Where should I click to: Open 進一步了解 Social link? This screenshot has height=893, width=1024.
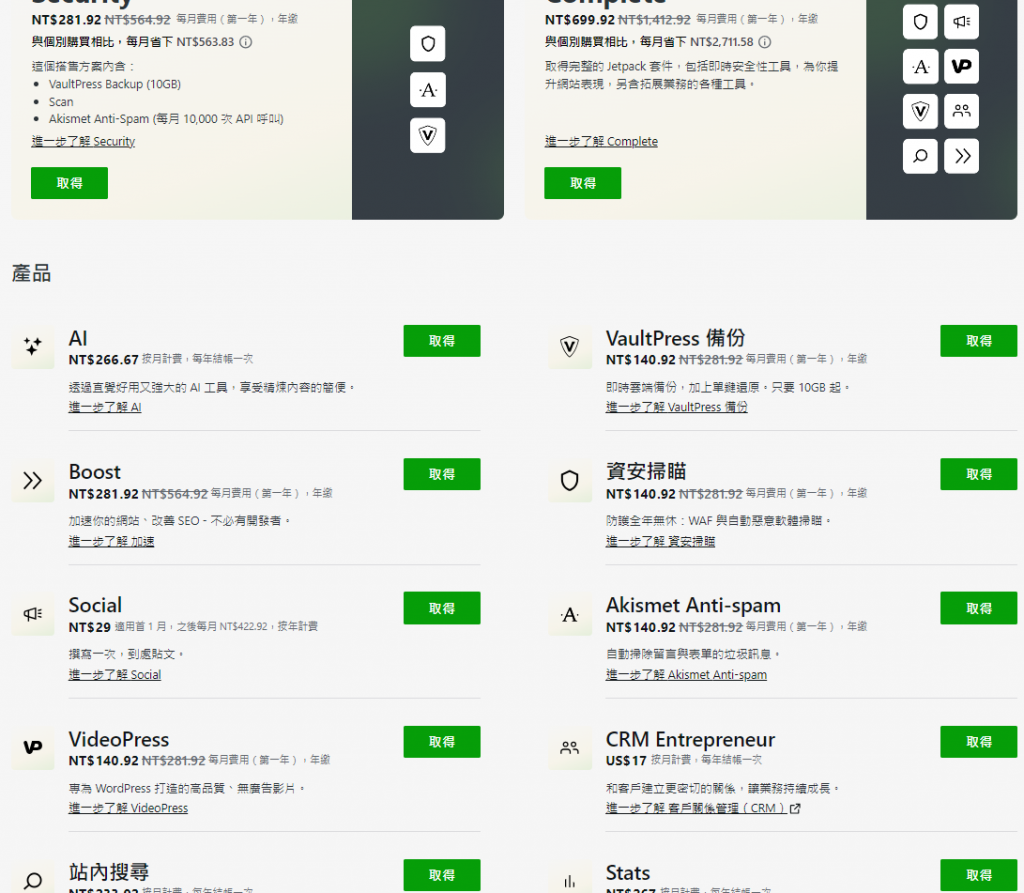coord(114,674)
